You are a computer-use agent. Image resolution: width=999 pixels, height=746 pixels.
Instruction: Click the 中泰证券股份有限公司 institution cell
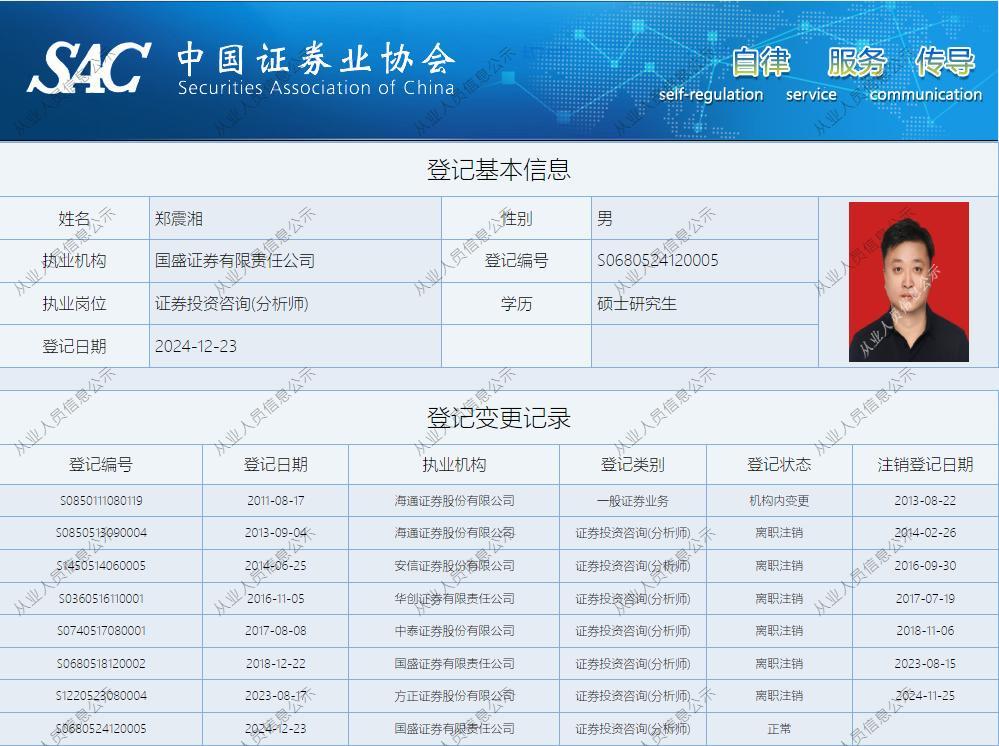pos(454,630)
